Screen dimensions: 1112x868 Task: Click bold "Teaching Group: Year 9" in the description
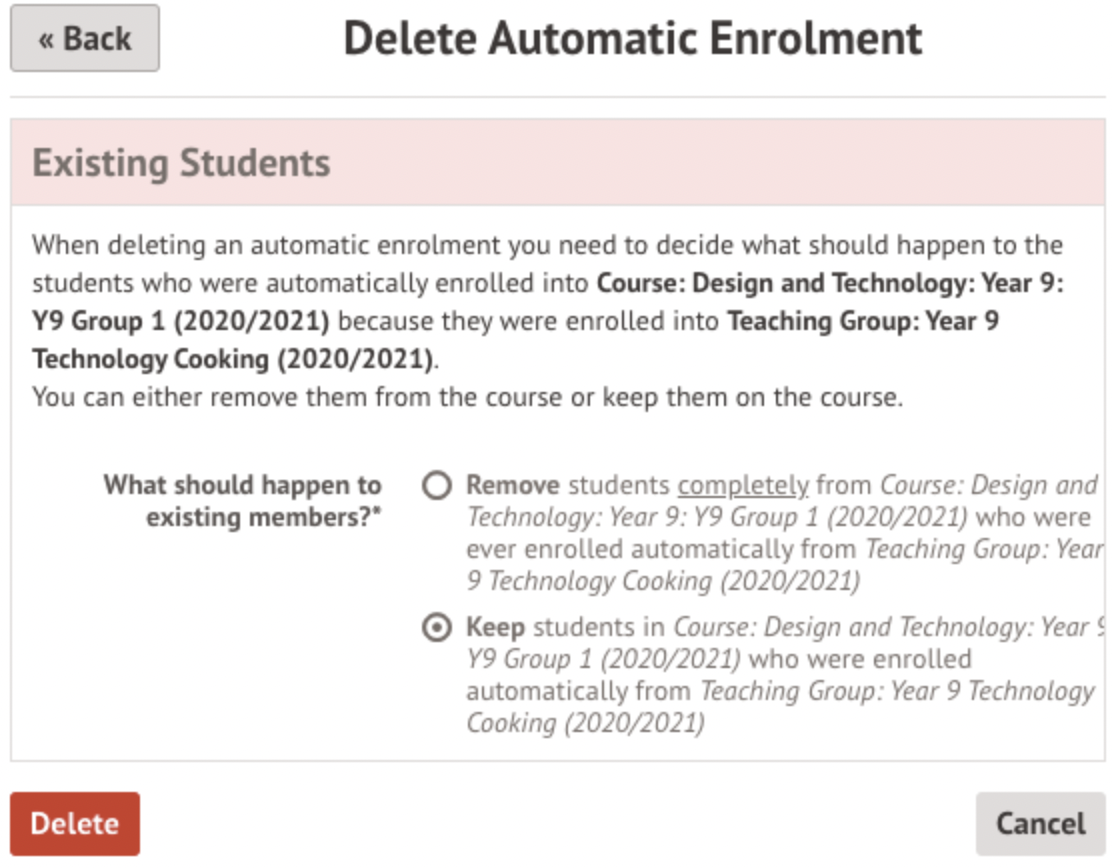pos(863,321)
